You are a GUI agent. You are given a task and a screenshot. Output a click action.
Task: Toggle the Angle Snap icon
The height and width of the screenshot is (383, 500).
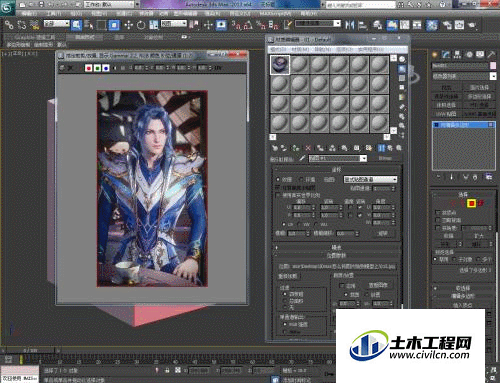(x=248, y=25)
